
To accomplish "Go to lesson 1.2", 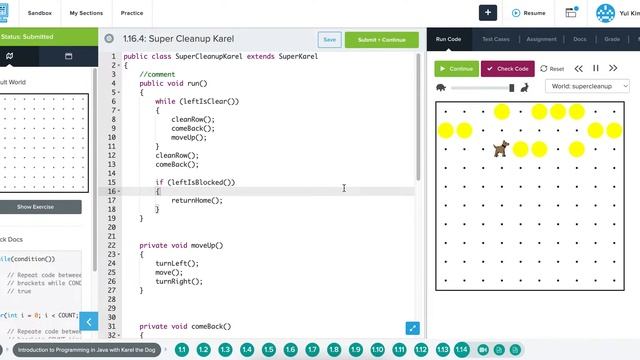I will [203, 350].
